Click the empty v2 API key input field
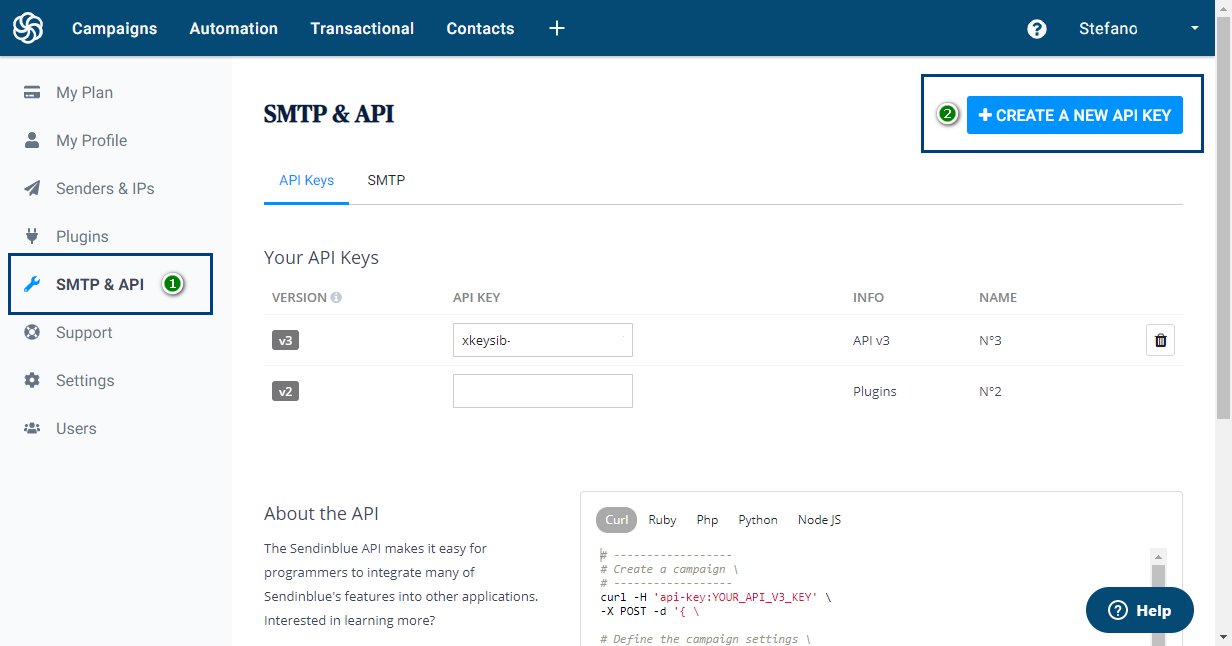 pyautogui.click(x=543, y=391)
